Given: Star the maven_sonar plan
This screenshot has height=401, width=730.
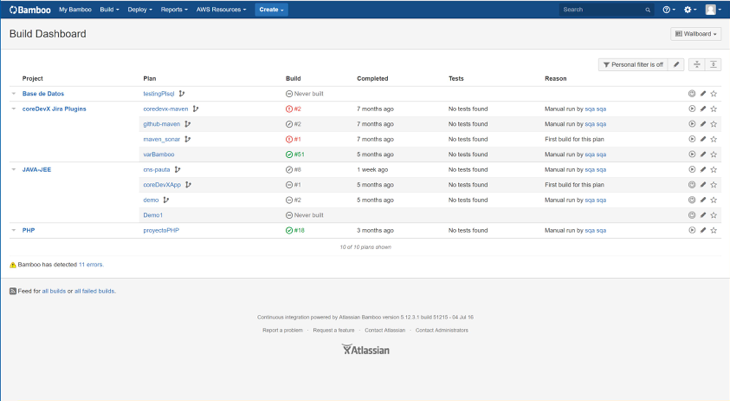Looking at the screenshot, I should [714, 139].
